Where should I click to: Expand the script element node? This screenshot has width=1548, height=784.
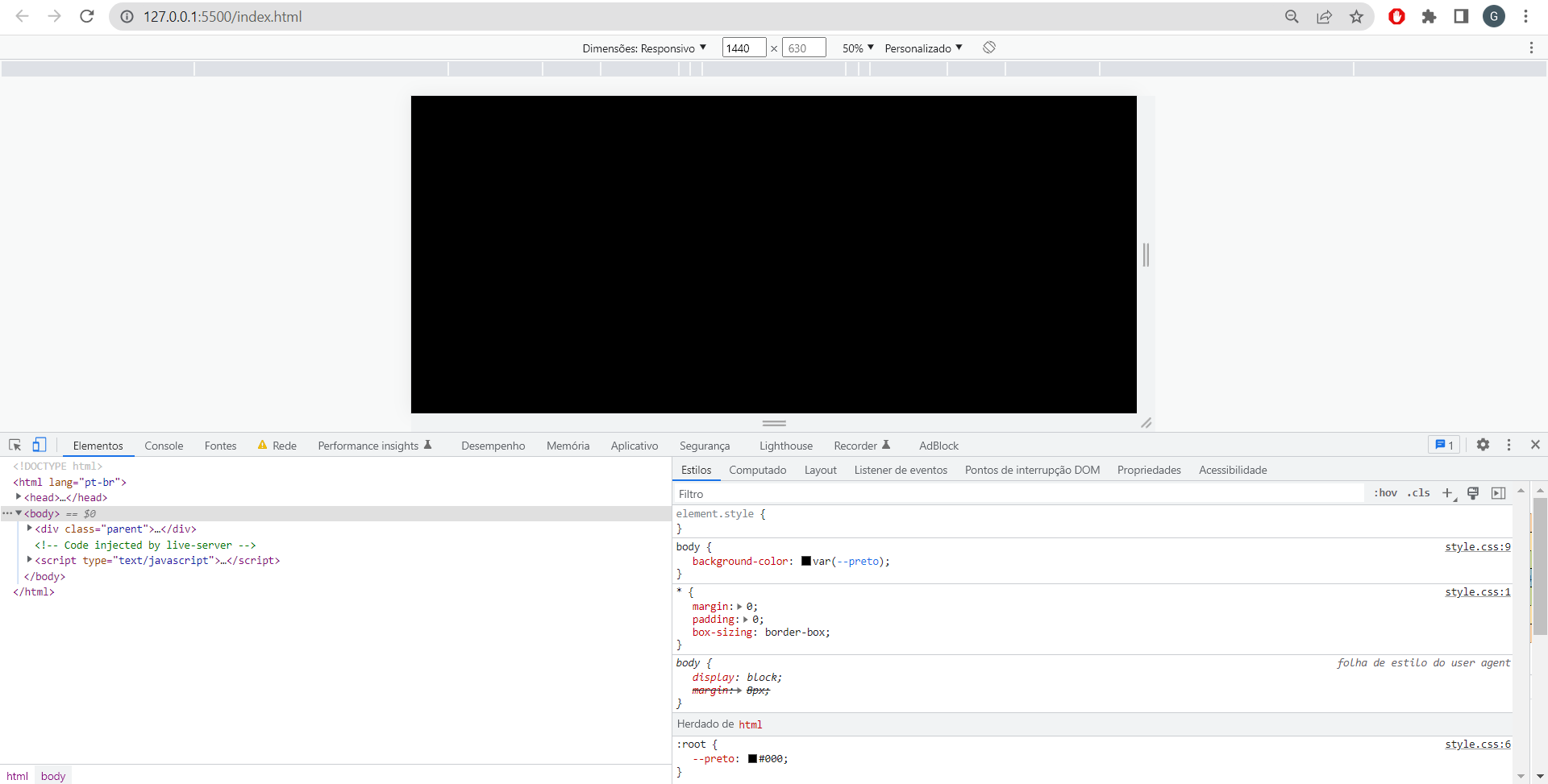click(x=30, y=560)
